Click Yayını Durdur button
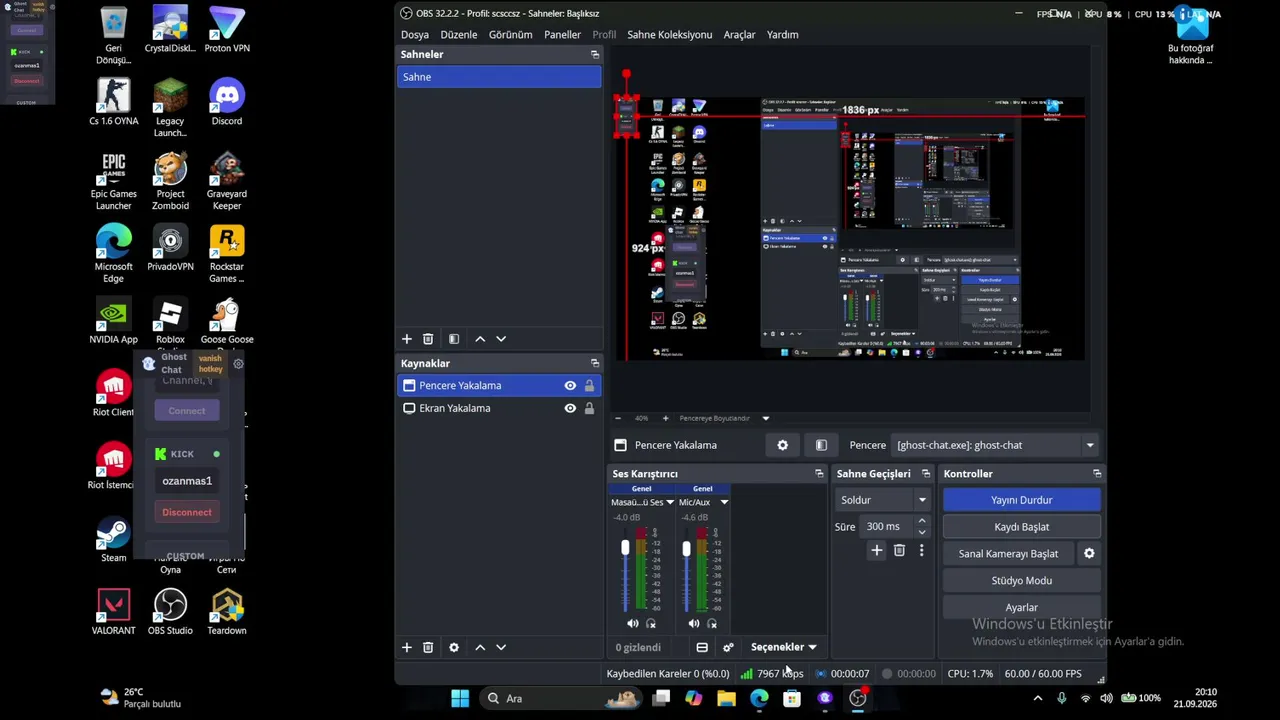1280x720 pixels. point(1022,500)
